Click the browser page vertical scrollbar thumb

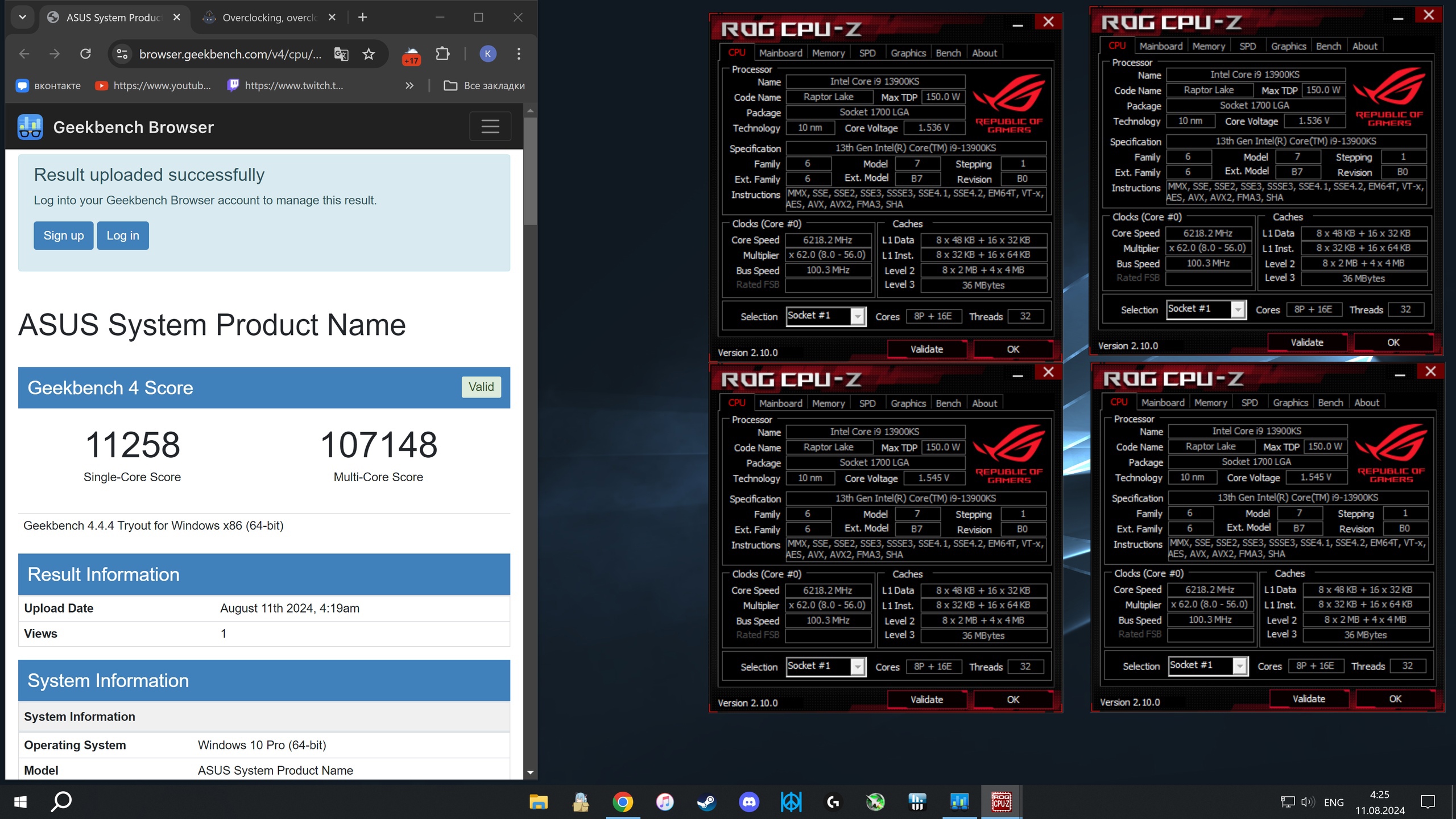(530, 171)
